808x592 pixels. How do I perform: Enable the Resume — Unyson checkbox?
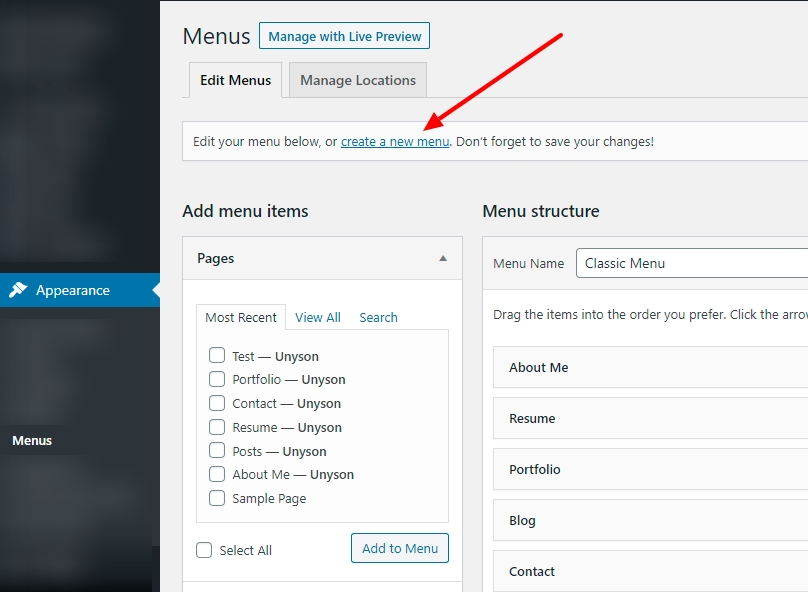(x=217, y=427)
